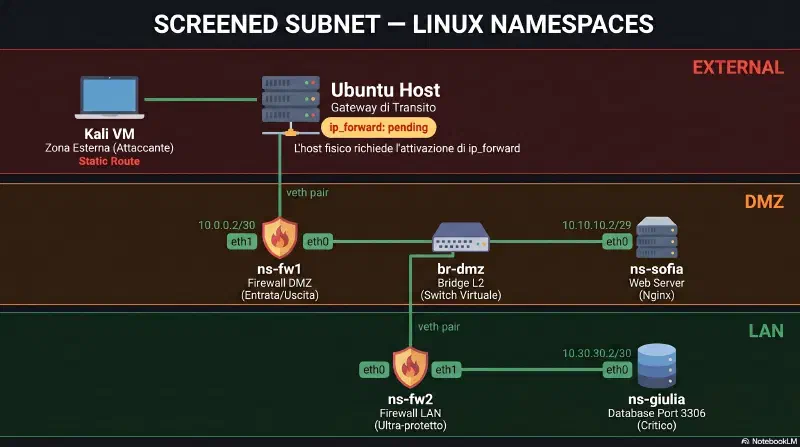Click the veth pair label in DMZ zone
Image resolution: width=800 pixels, height=447 pixels.
(x=307, y=193)
